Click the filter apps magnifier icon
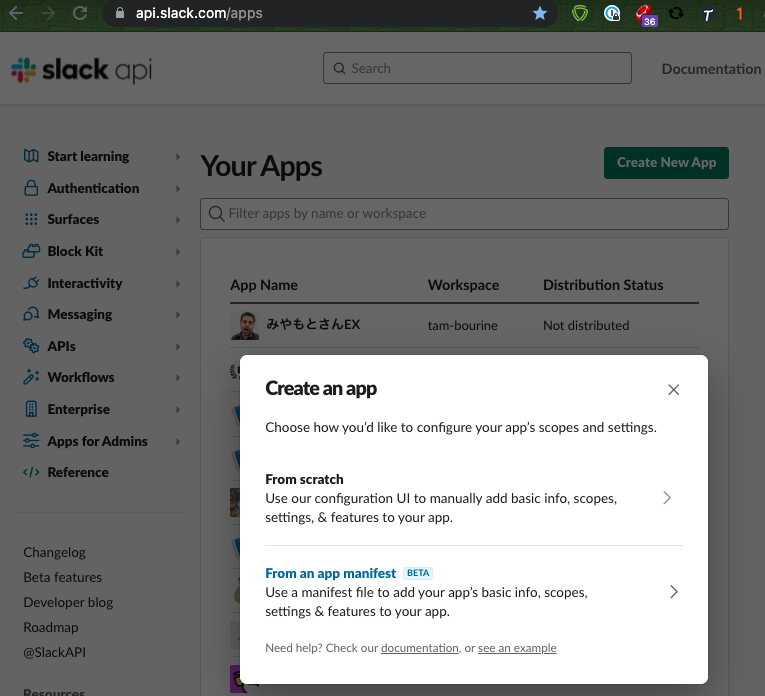Screen dimensions: 765x696 click(216, 214)
